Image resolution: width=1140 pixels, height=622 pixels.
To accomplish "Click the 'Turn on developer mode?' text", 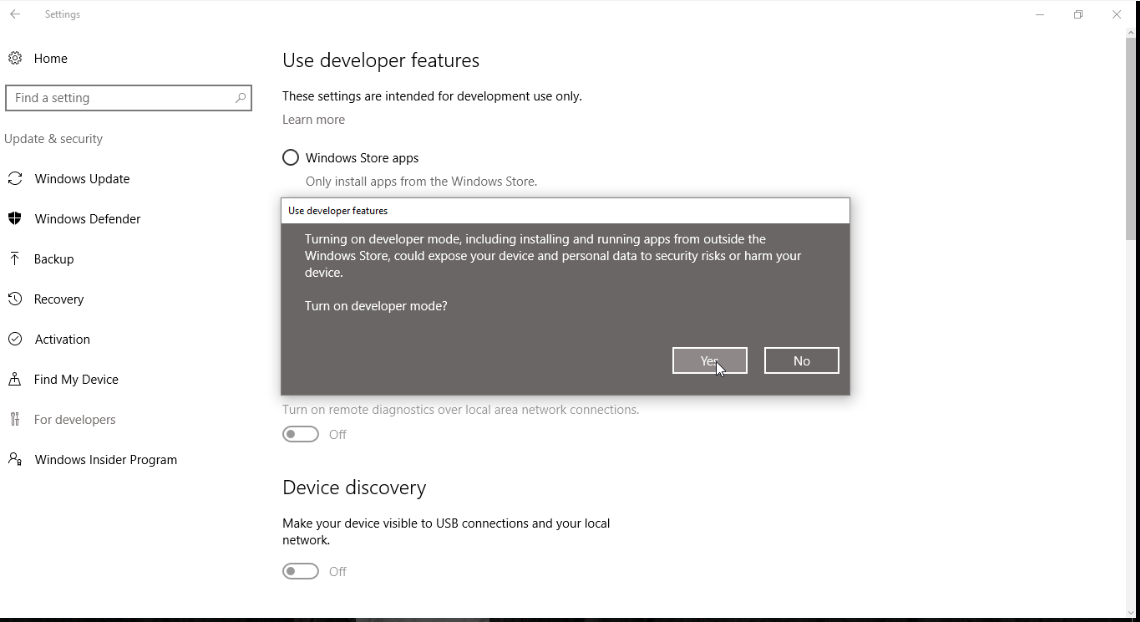I will coord(376,306).
